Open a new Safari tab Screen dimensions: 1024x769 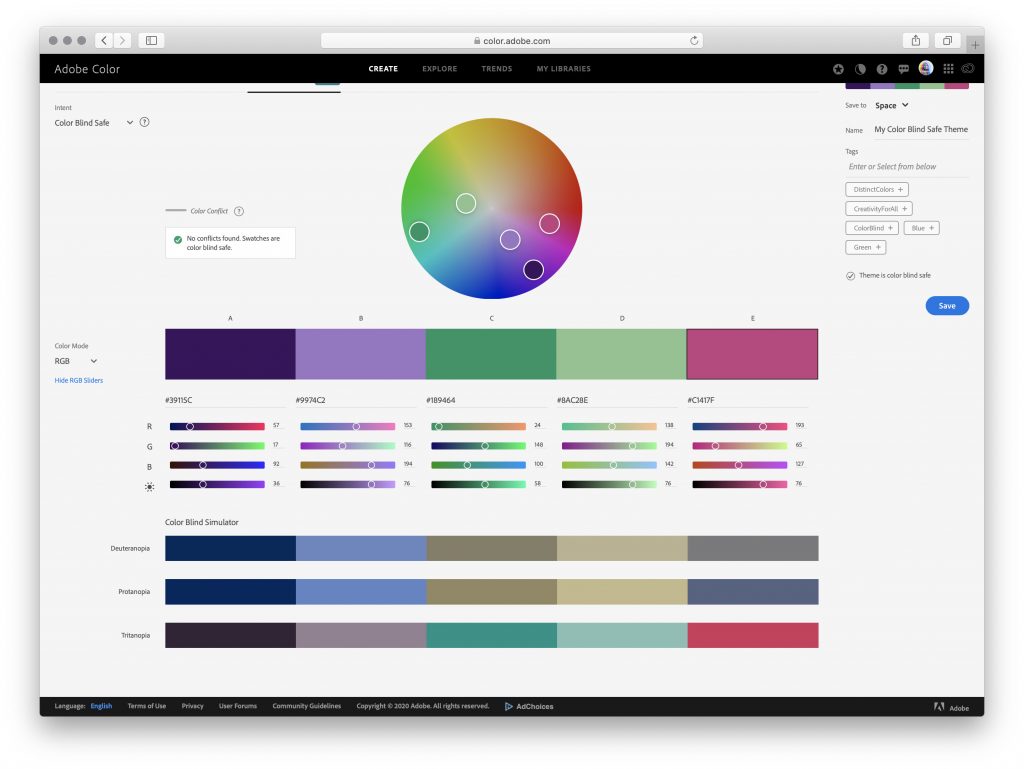[975, 45]
